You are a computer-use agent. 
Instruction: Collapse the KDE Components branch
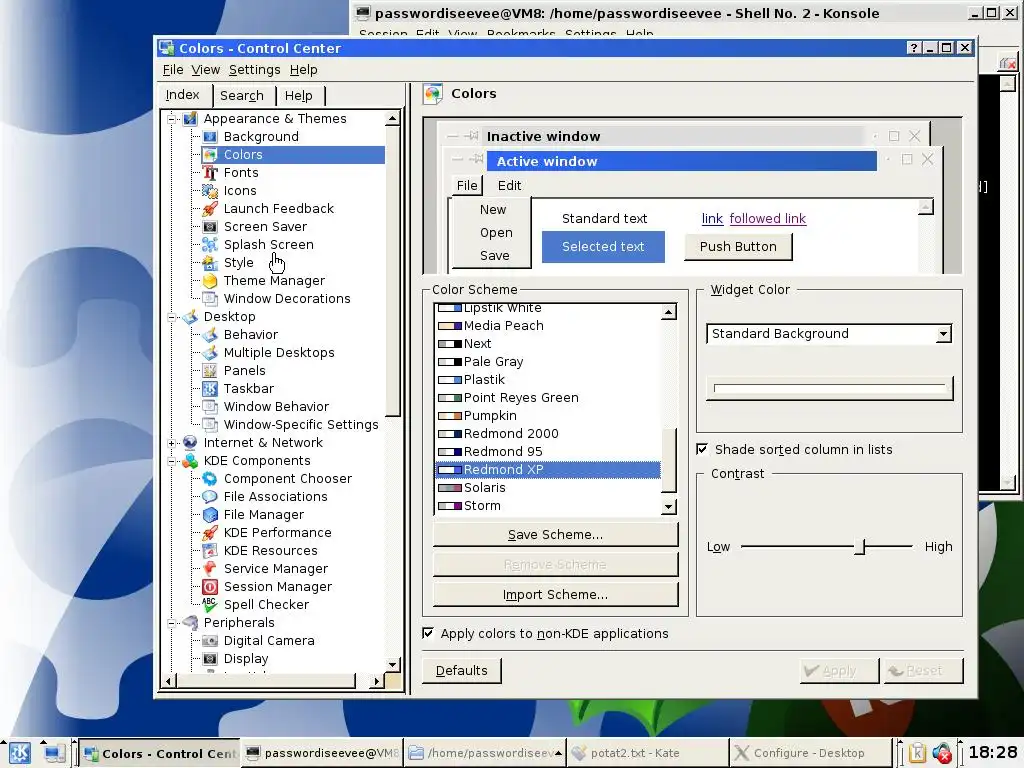[172, 461]
